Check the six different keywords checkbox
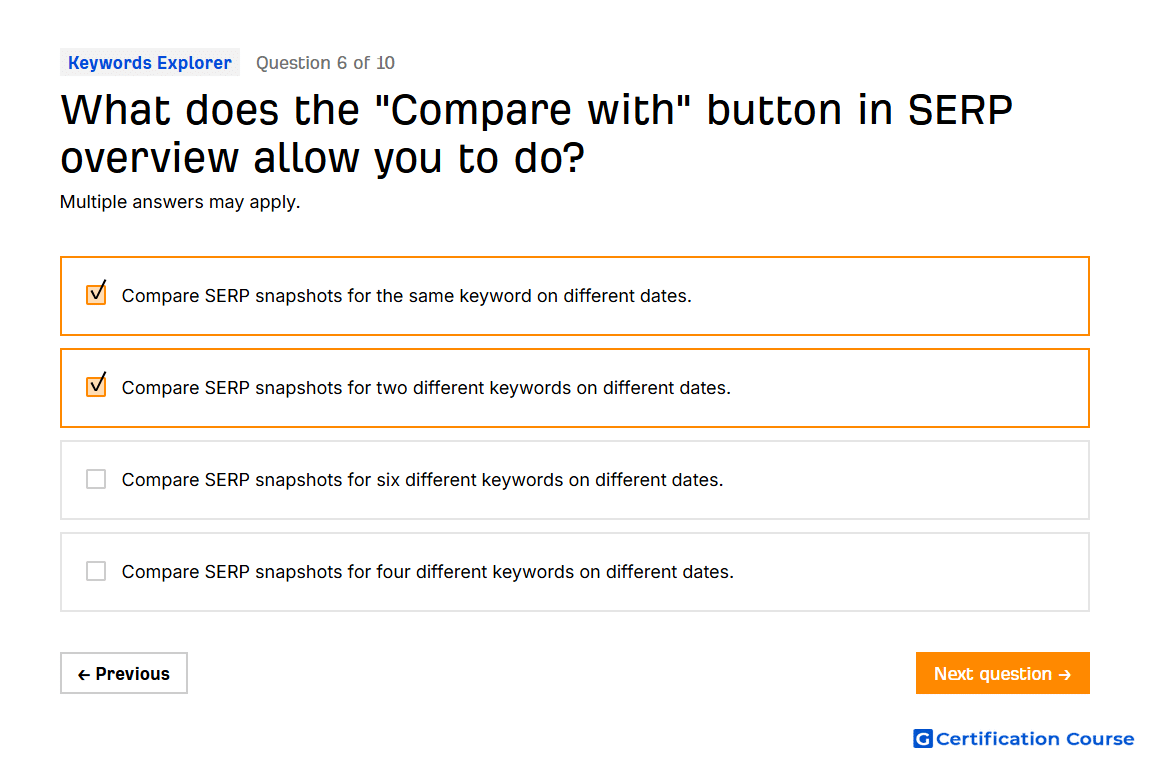Image resolution: width=1150 pixels, height=758 pixels. tap(96, 479)
